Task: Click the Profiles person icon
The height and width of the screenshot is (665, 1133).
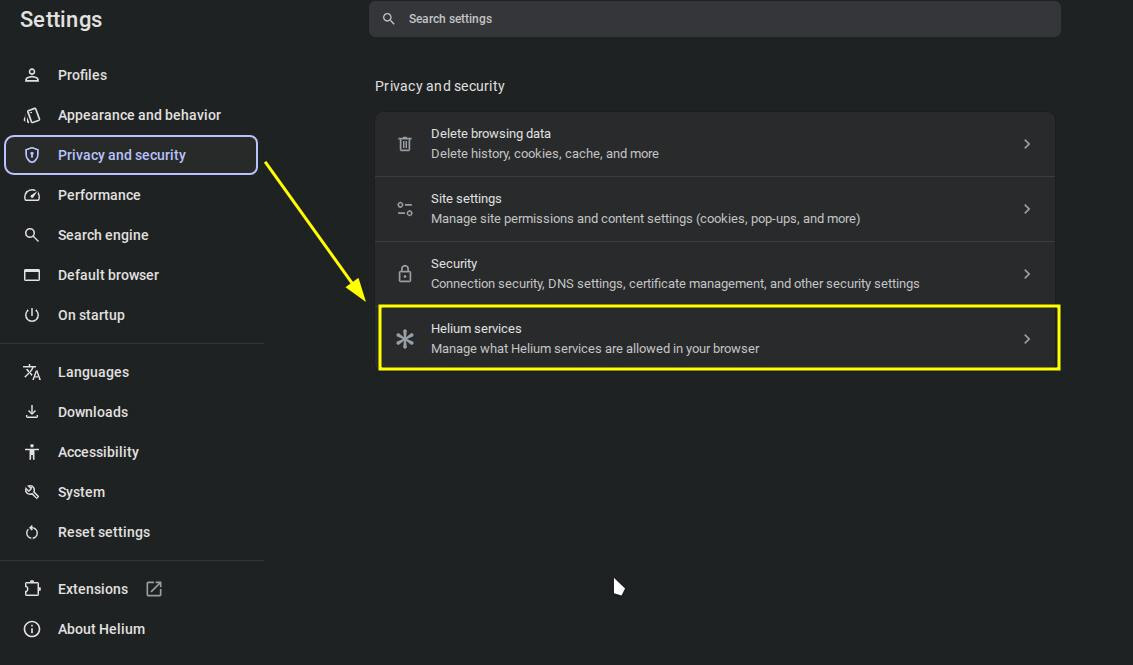Action: click(x=32, y=75)
